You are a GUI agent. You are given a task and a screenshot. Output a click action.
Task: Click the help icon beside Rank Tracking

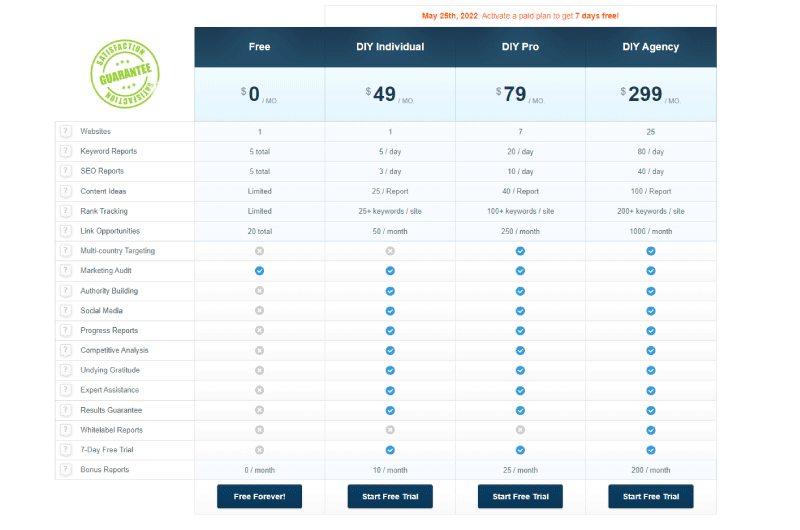click(x=65, y=211)
